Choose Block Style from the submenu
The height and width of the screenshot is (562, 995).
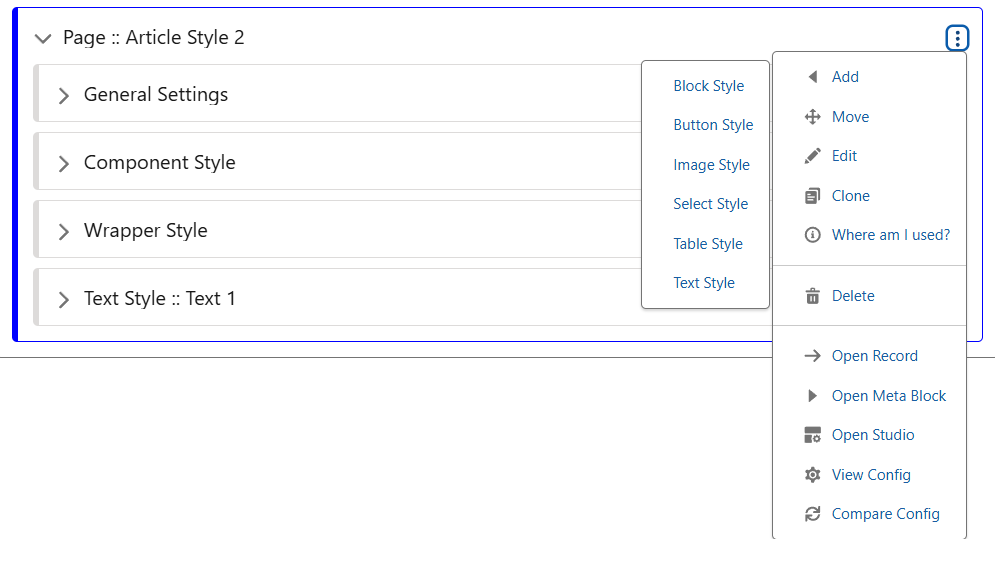tap(708, 86)
